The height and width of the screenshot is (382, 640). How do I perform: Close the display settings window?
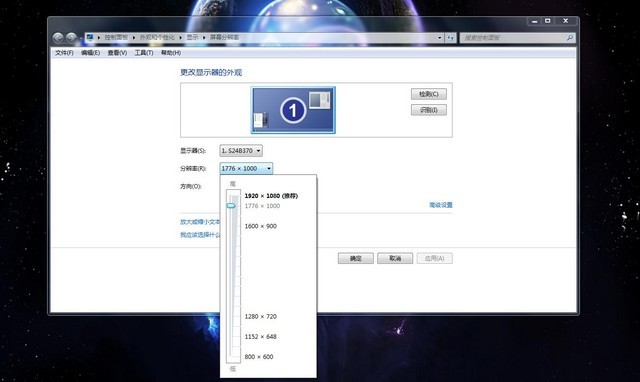pyautogui.click(x=566, y=21)
